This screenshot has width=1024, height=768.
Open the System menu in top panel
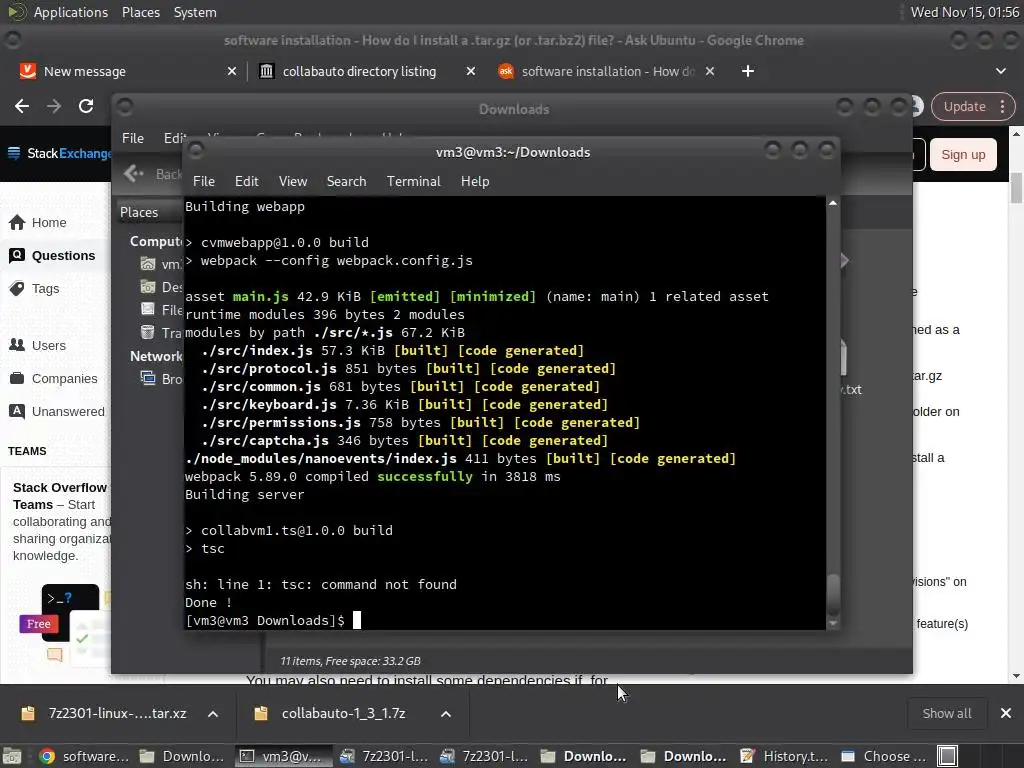pos(195,12)
